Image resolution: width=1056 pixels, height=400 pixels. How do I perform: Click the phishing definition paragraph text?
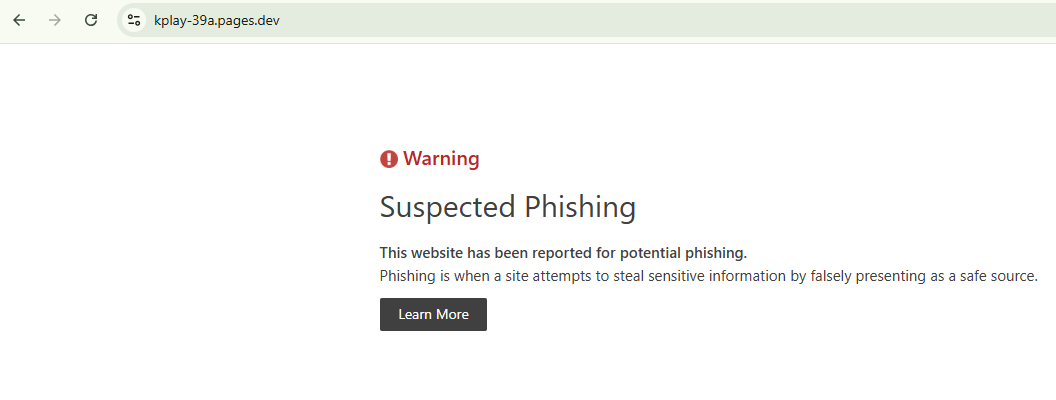(x=708, y=276)
